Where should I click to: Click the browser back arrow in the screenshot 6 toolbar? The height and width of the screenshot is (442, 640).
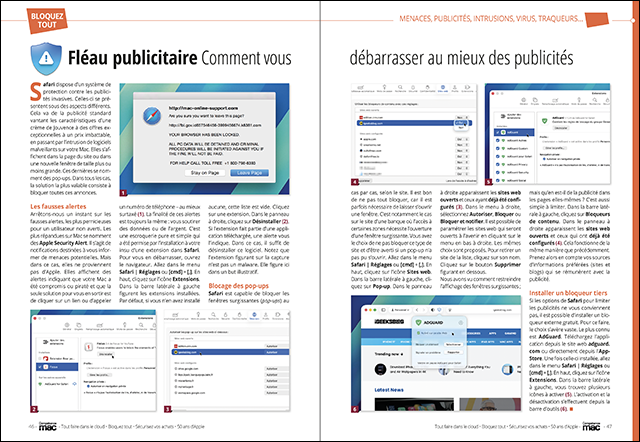pyautogui.click(x=418, y=310)
